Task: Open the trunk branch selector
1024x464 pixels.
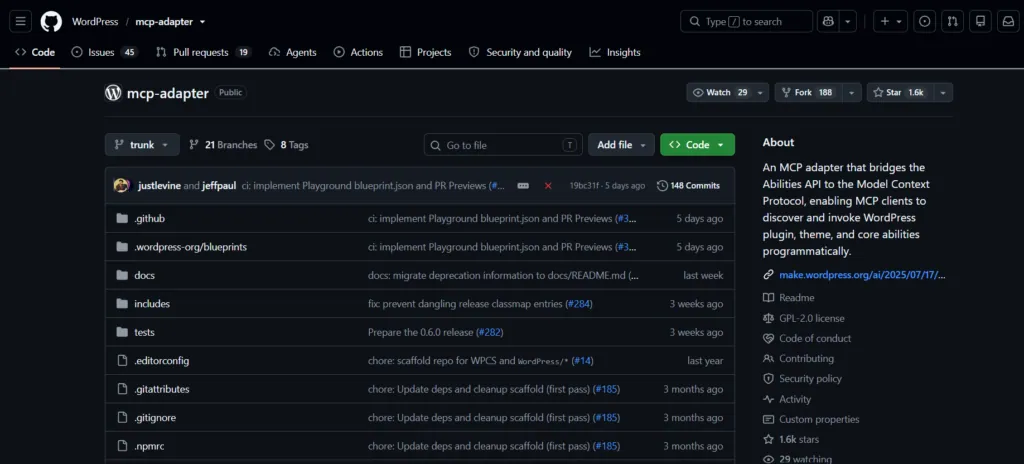Action: click(142, 144)
